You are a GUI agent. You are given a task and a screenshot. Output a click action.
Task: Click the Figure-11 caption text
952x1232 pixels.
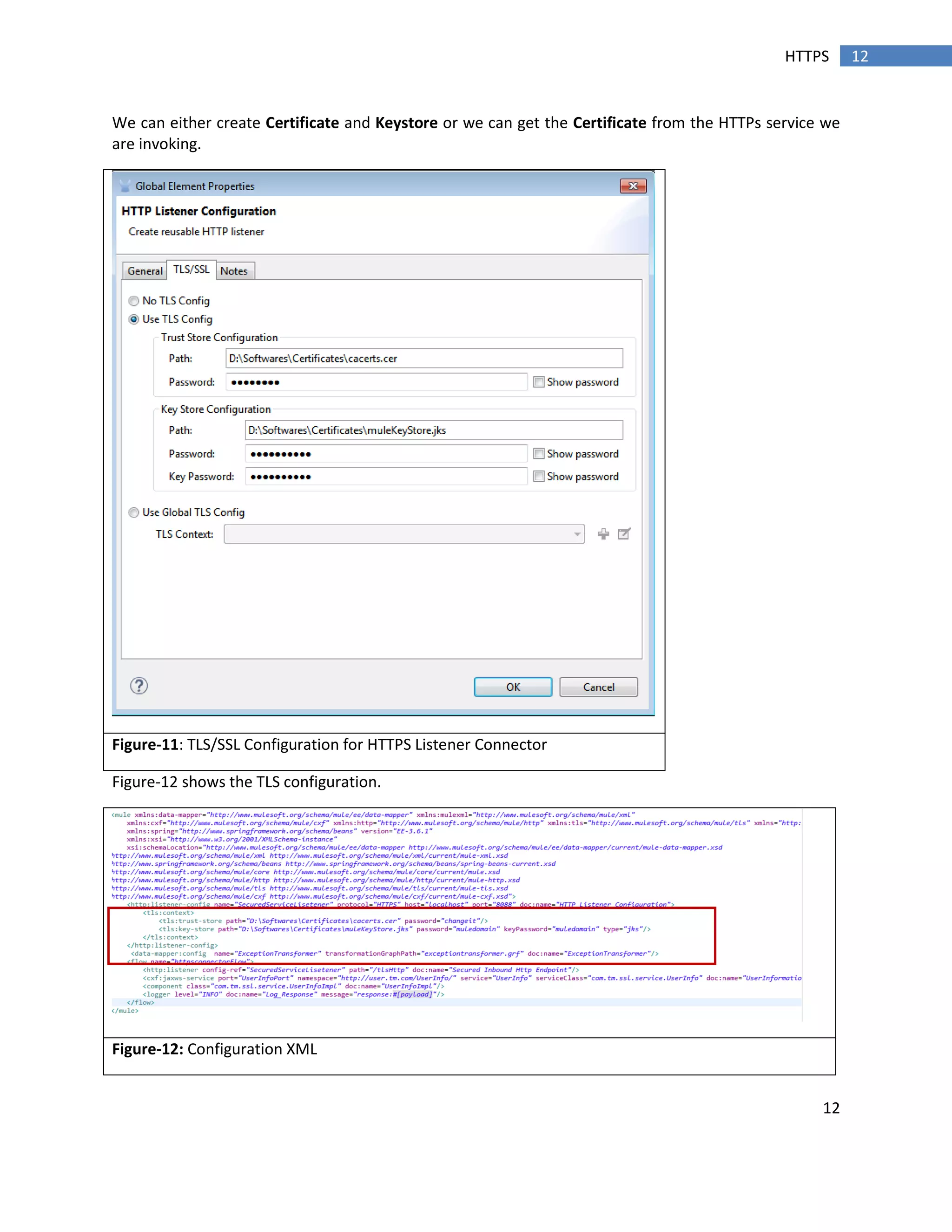[x=330, y=745]
